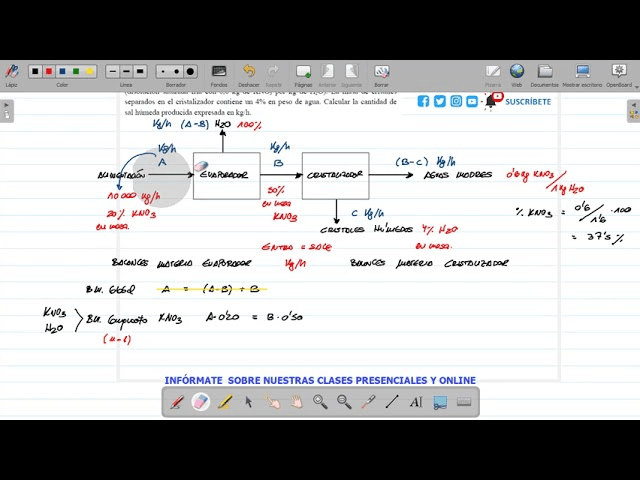The height and width of the screenshot is (480, 640).
Task: Select the yellow pen color
Action: pyautogui.click(x=89, y=71)
